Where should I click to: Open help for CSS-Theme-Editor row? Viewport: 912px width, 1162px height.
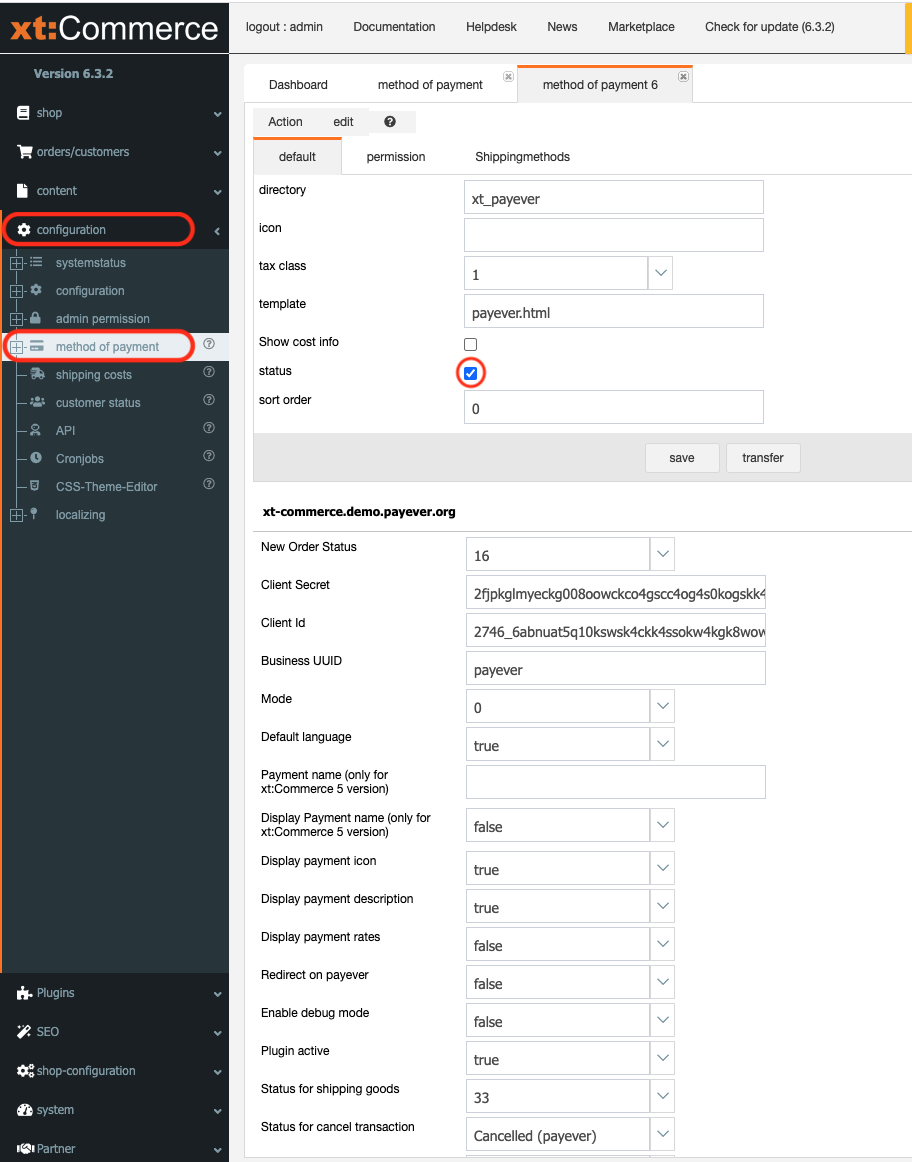tap(209, 484)
